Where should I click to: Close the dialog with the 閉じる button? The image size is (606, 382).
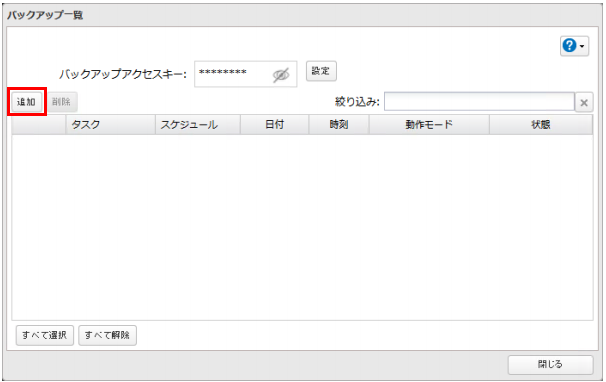click(x=550, y=365)
